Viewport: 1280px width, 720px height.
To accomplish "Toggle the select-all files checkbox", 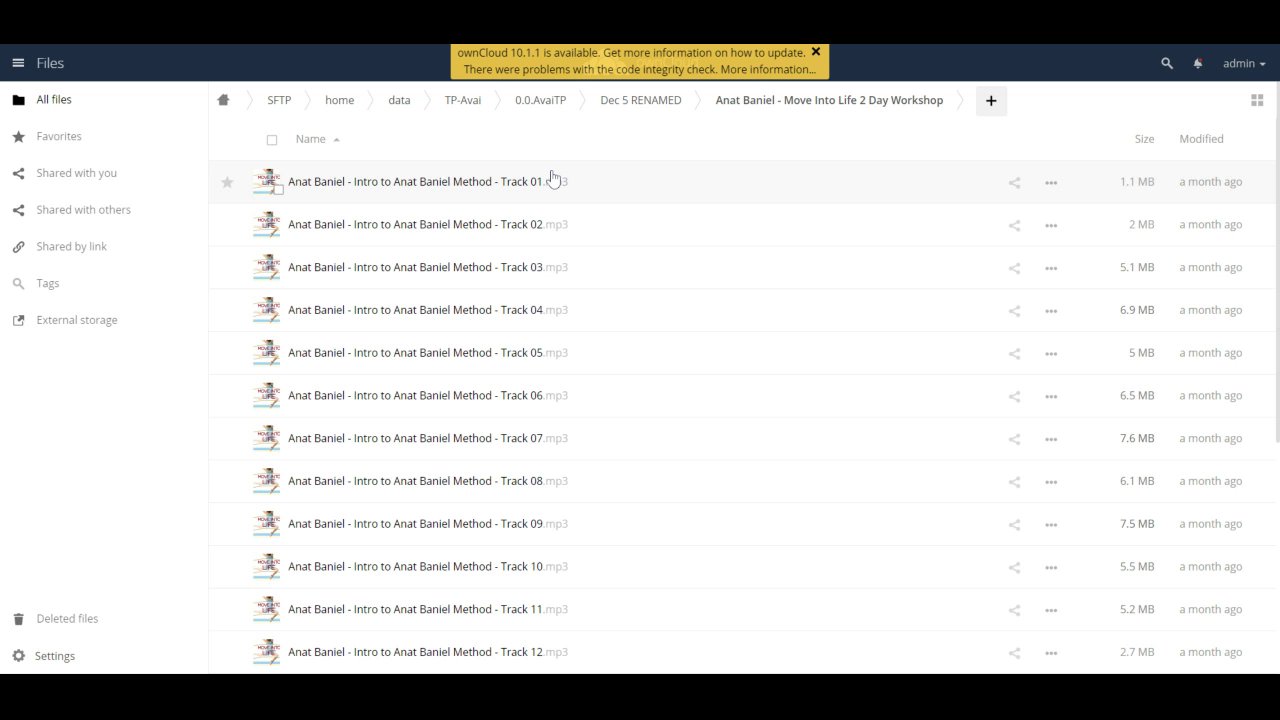I will (272, 140).
